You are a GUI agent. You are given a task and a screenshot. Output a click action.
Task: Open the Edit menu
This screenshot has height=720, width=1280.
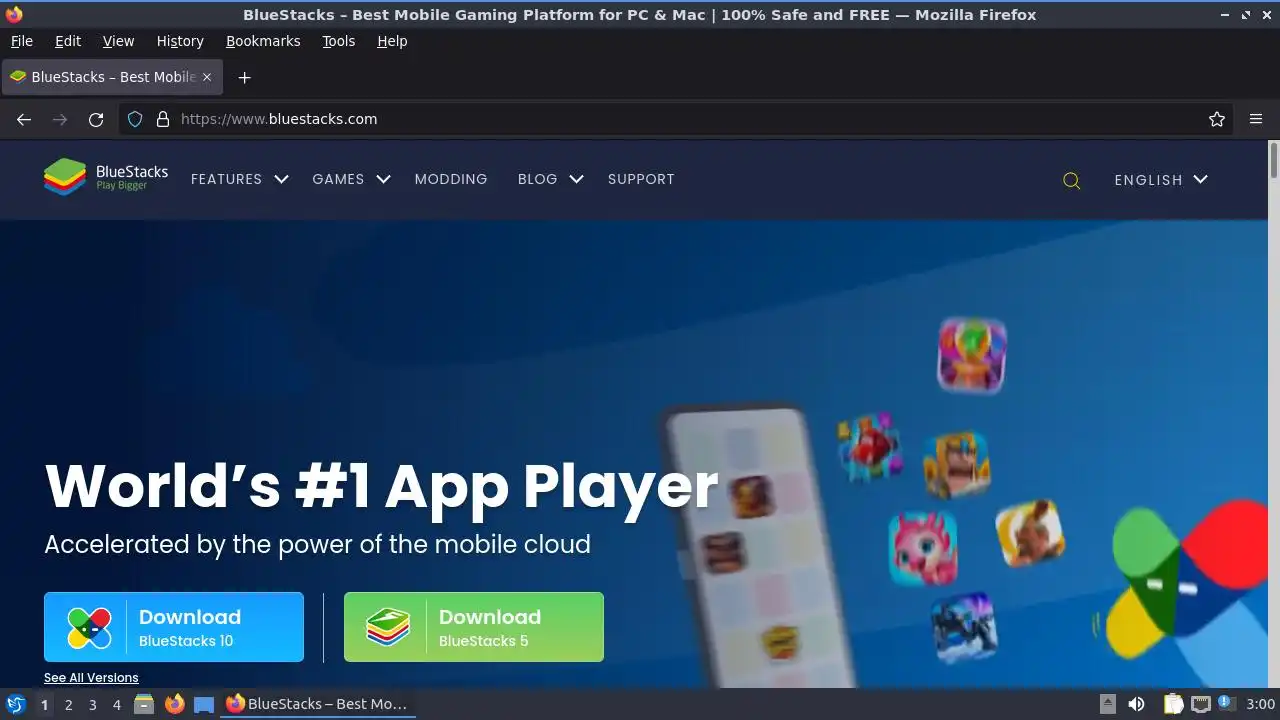point(68,41)
